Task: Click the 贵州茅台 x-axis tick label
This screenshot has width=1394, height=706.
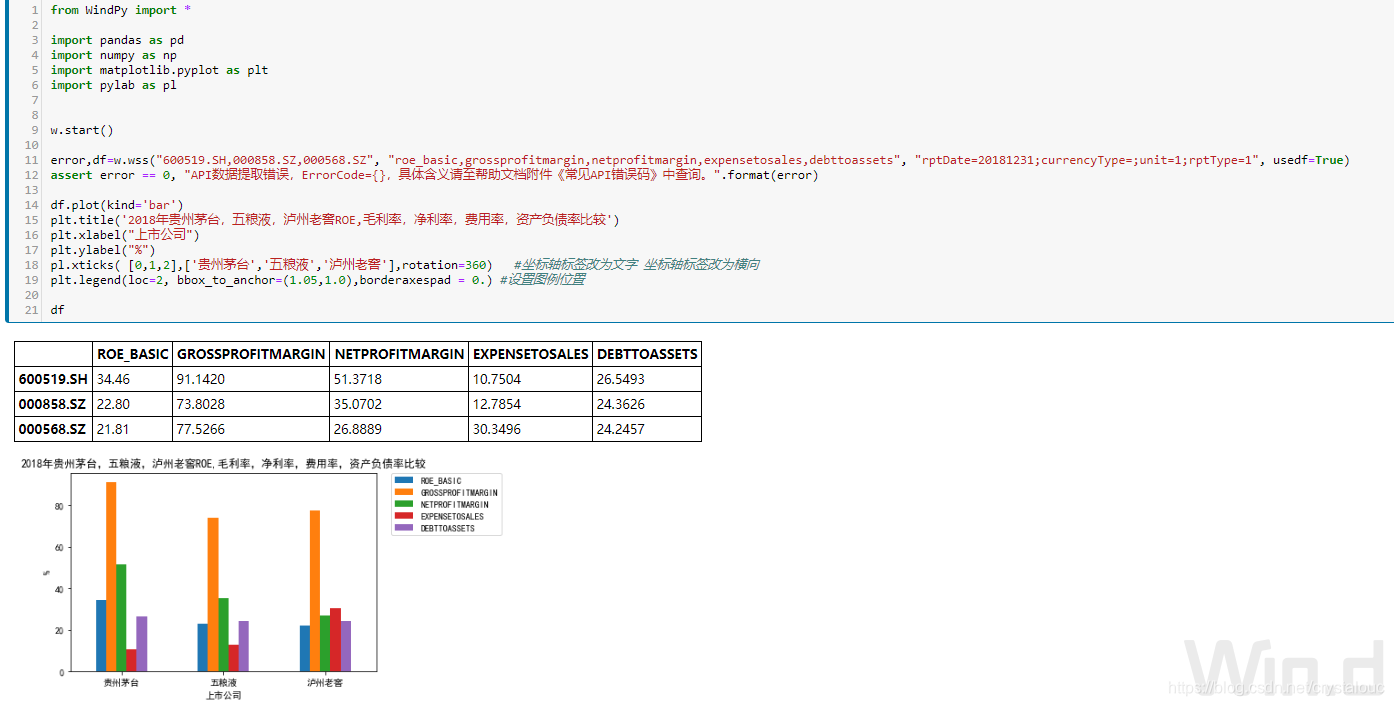Action: point(121,683)
